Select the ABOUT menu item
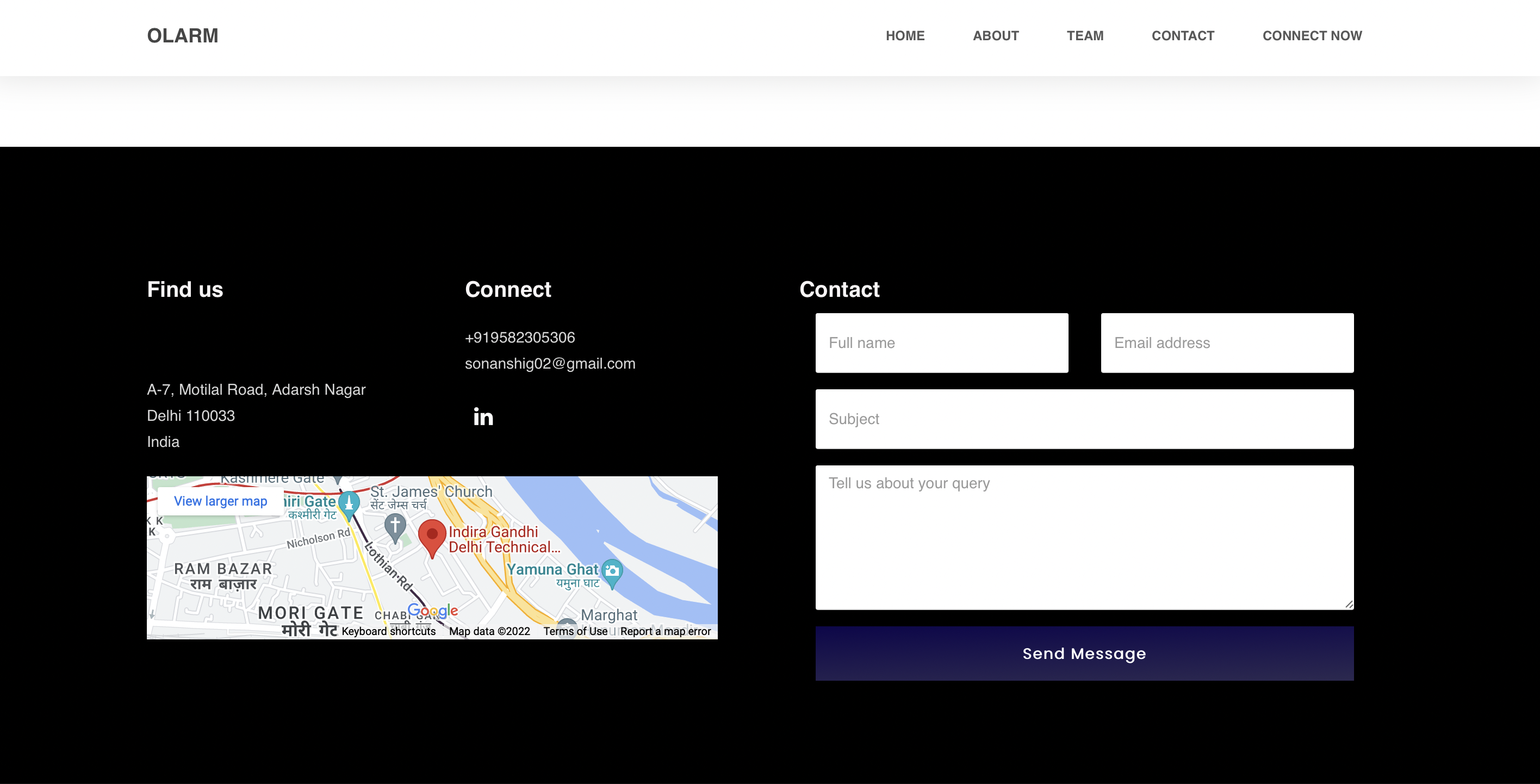The height and width of the screenshot is (784, 1540). [x=995, y=35]
